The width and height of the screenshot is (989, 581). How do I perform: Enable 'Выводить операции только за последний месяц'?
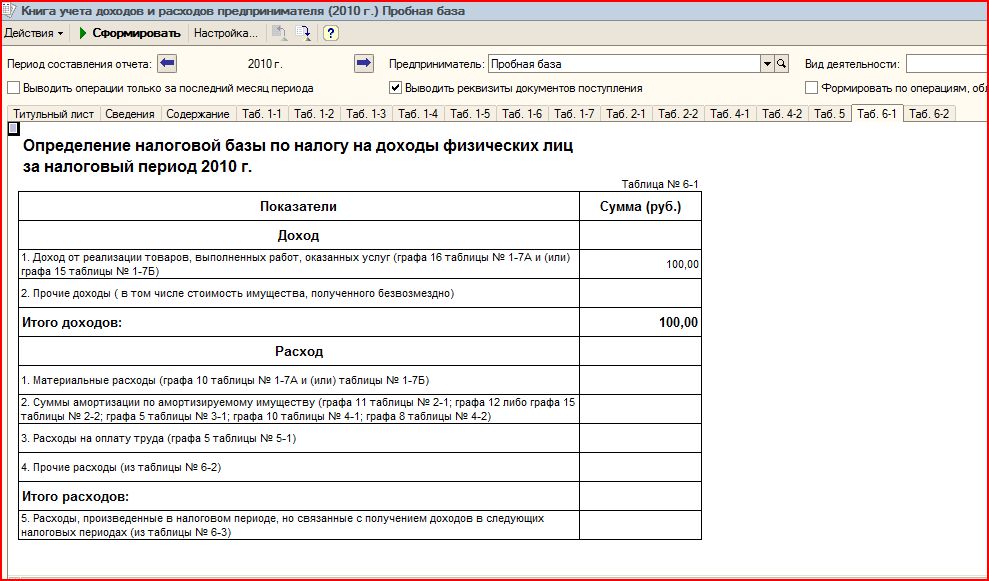coord(13,88)
